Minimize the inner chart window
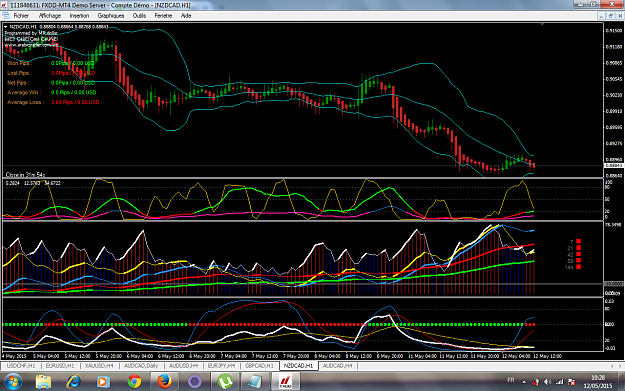This screenshot has width=625, height=391. 601,16
